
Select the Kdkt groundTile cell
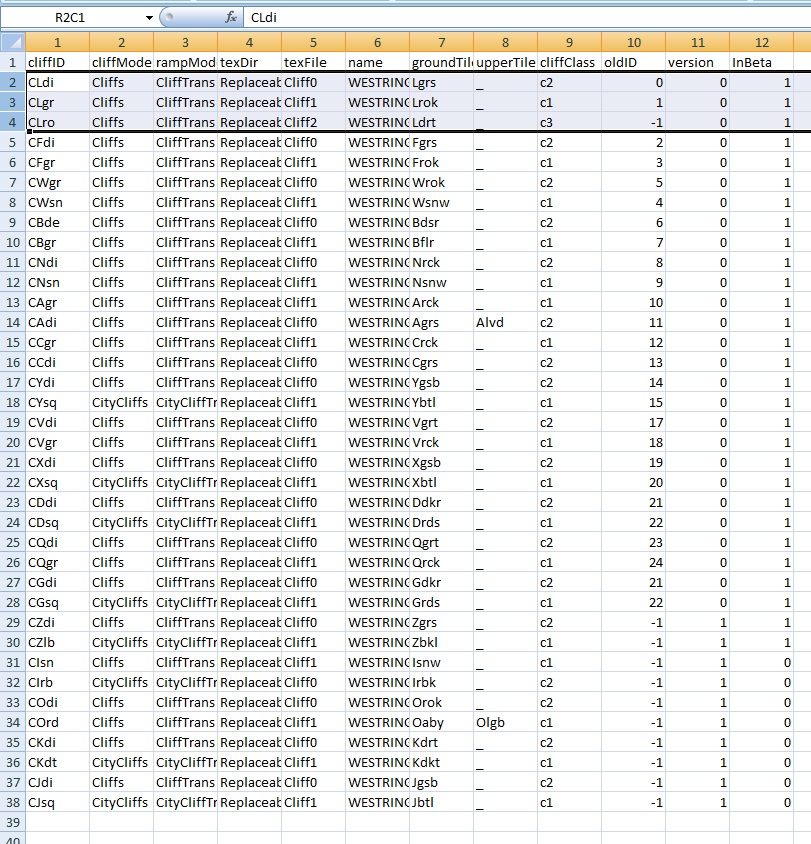pos(441,762)
